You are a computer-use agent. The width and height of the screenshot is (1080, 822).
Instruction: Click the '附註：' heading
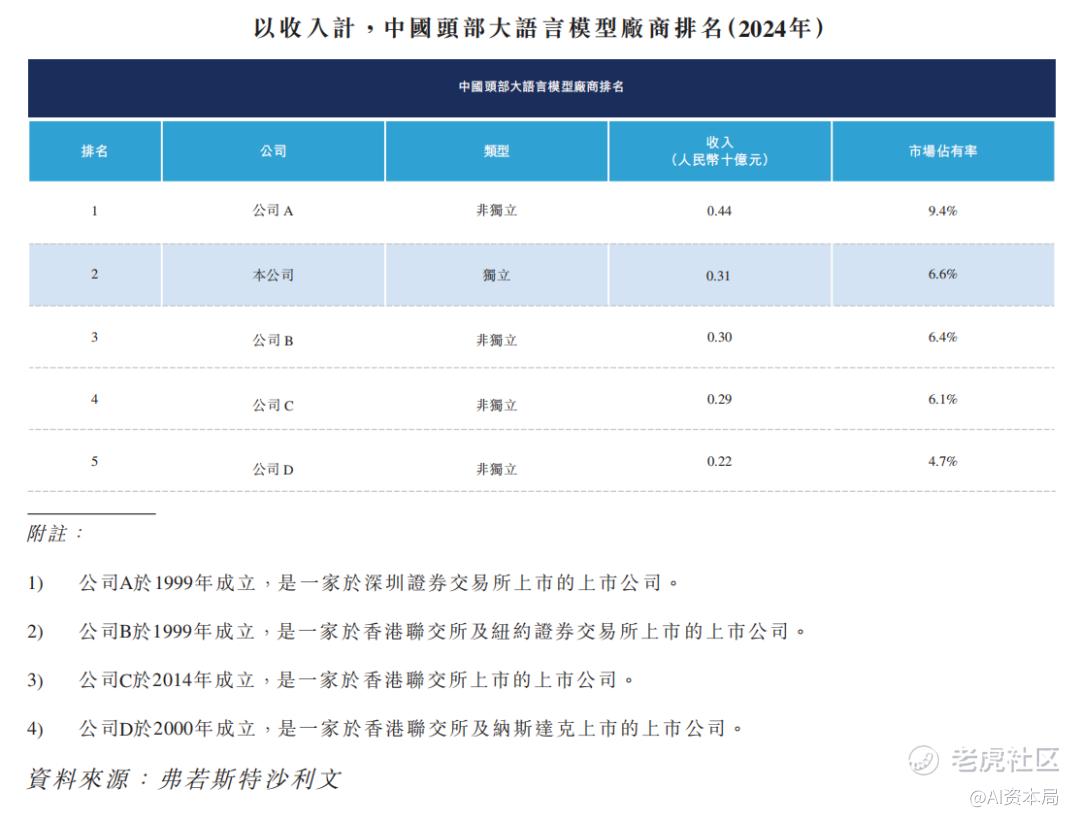[55, 533]
